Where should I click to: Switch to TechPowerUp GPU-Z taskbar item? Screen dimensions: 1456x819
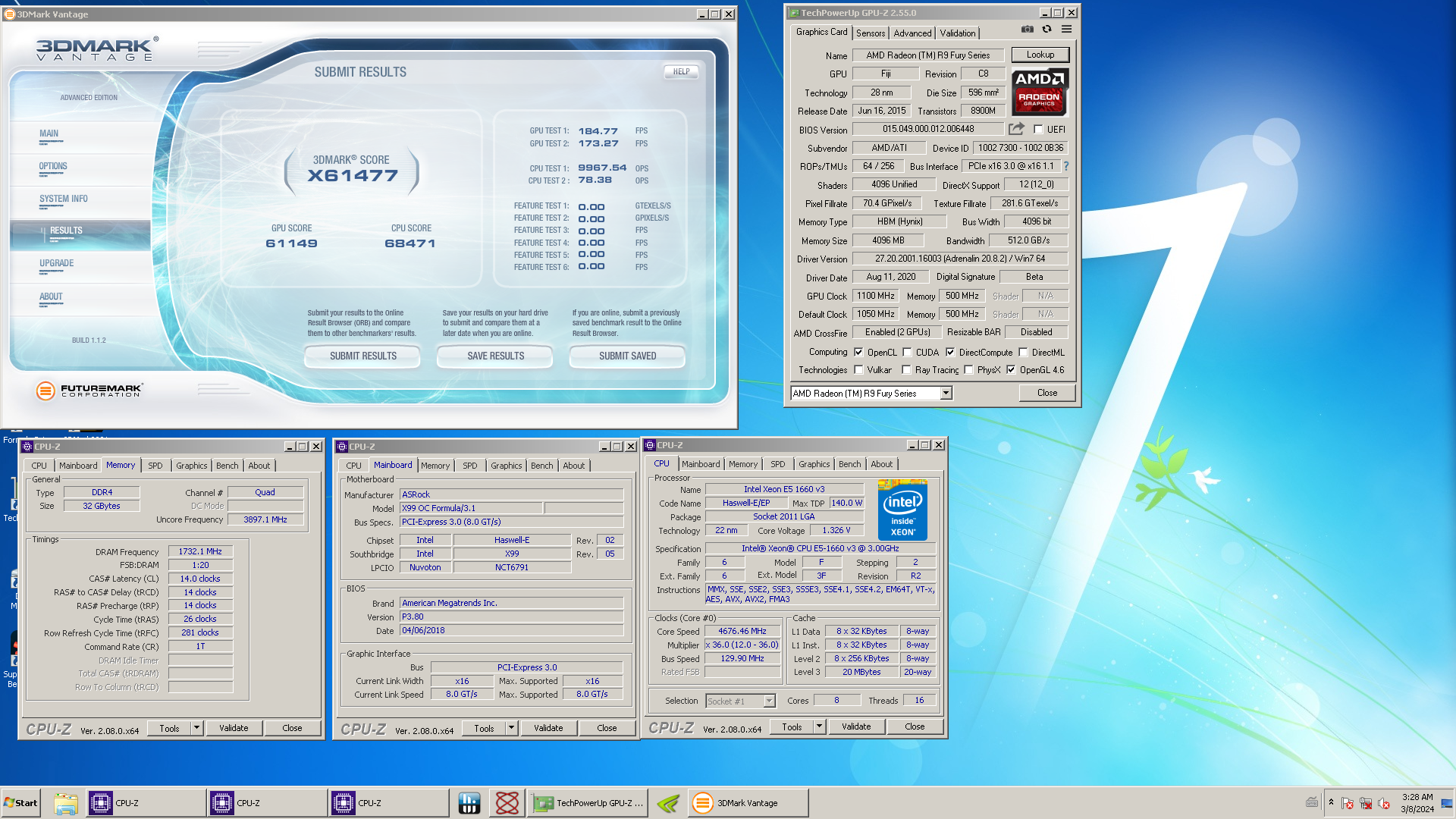[588, 803]
